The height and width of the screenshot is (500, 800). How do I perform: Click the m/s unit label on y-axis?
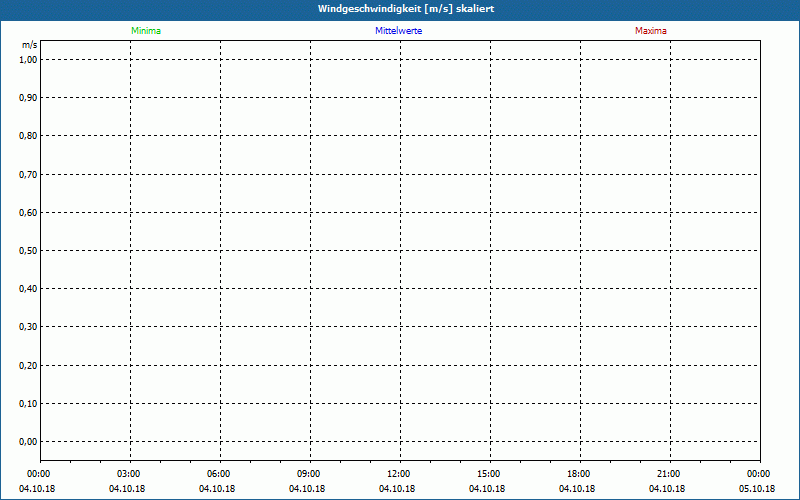click(x=30, y=46)
